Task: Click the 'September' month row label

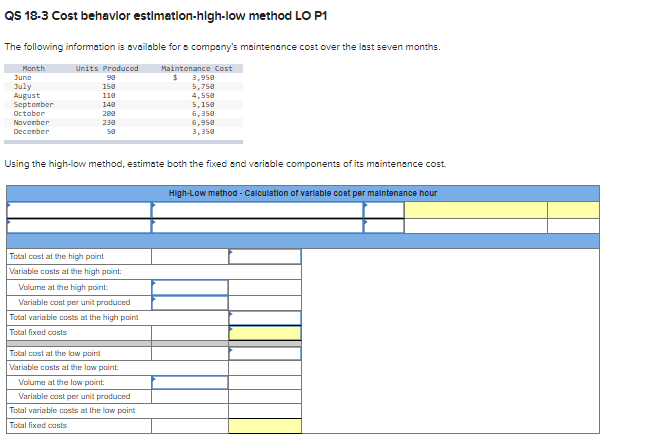Action: (33, 104)
